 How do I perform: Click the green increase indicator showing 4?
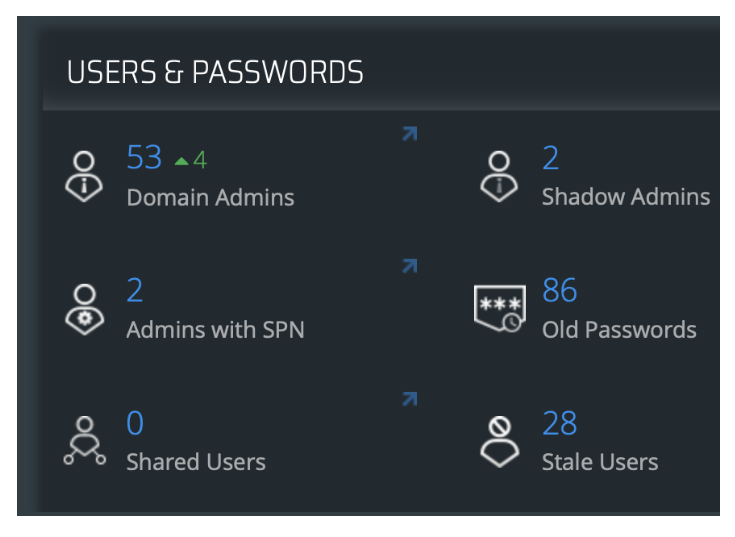coord(191,160)
